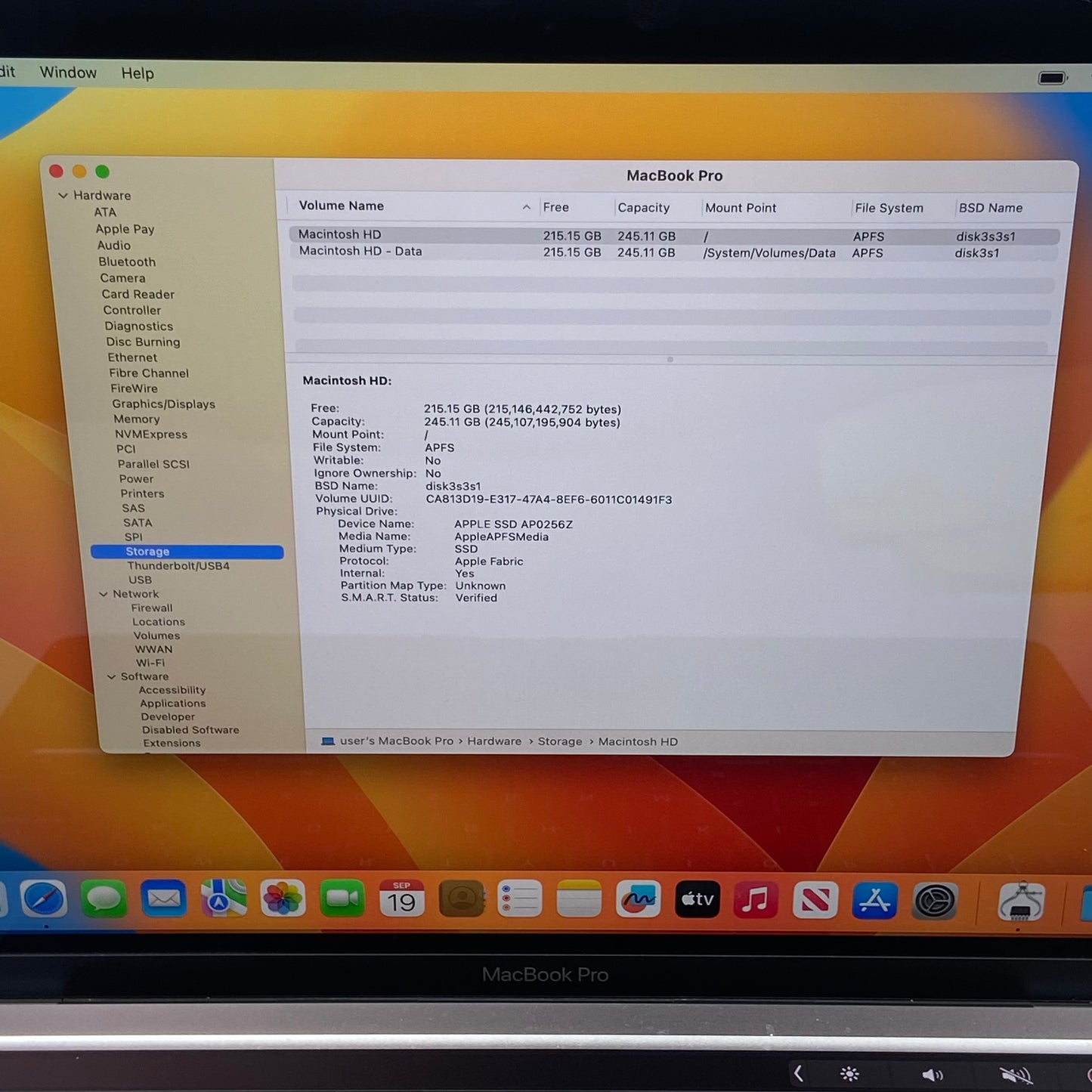The image size is (1092, 1092).
Task: Collapse the Network section
Action: pyautogui.click(x=104, y=594)
